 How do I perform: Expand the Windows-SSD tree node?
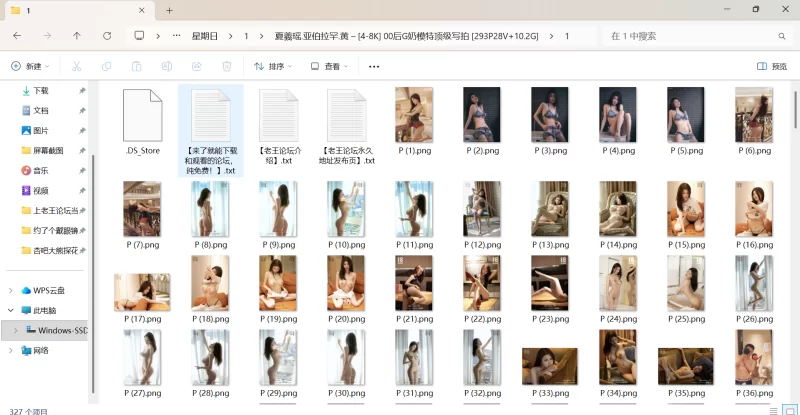(15, 331)
